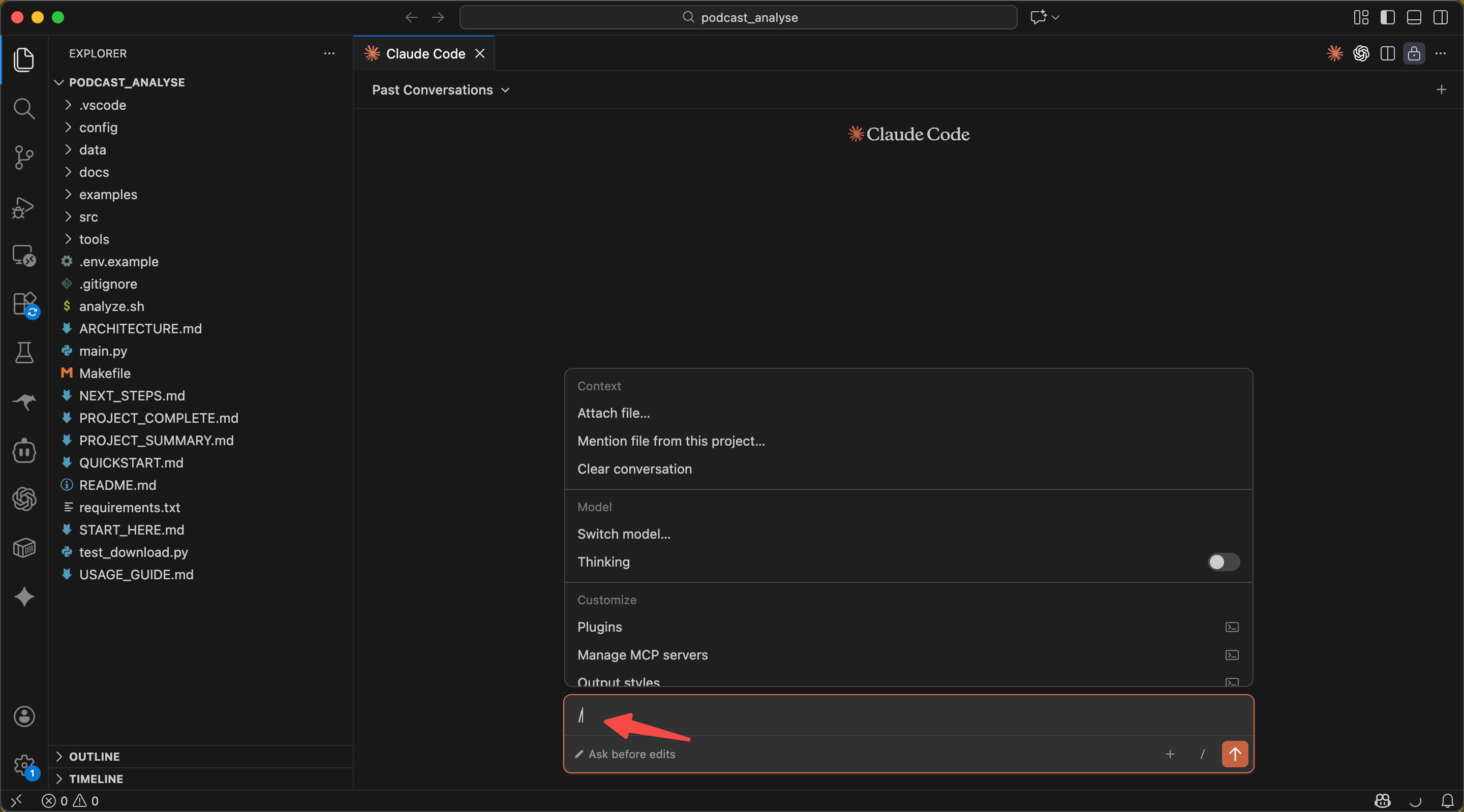Open the Search view in activity bar
Viewport: 1464px width, 812px height.
pos(24,108)
